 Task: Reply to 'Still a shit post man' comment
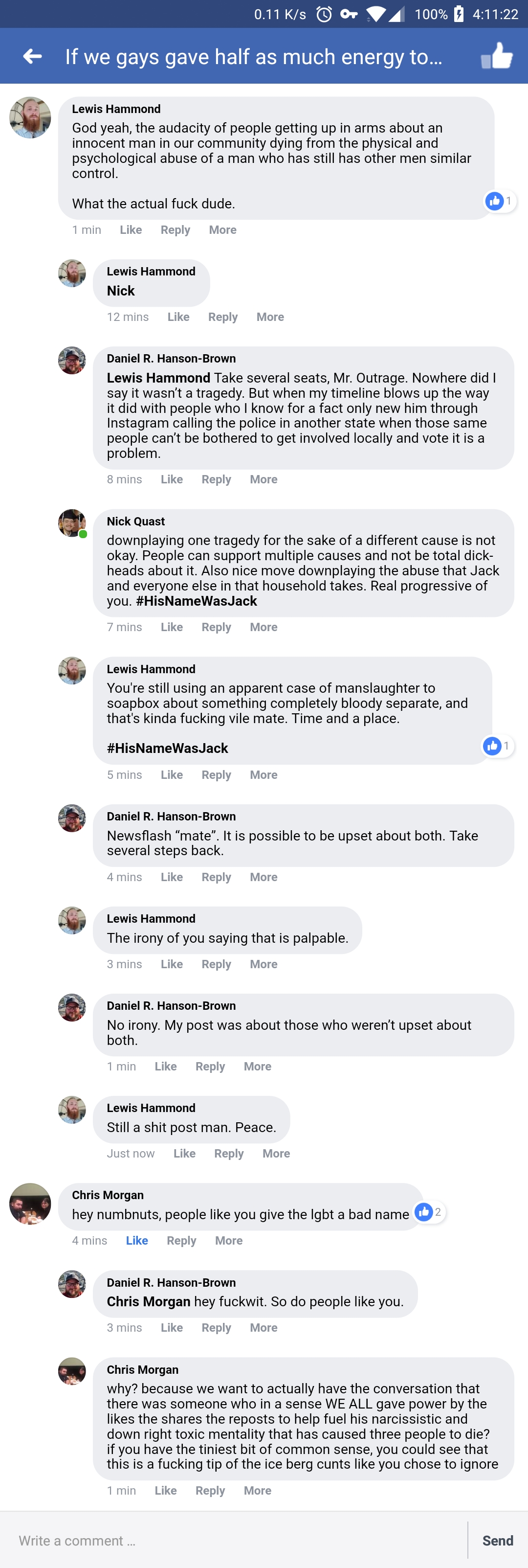(229, 1154)
